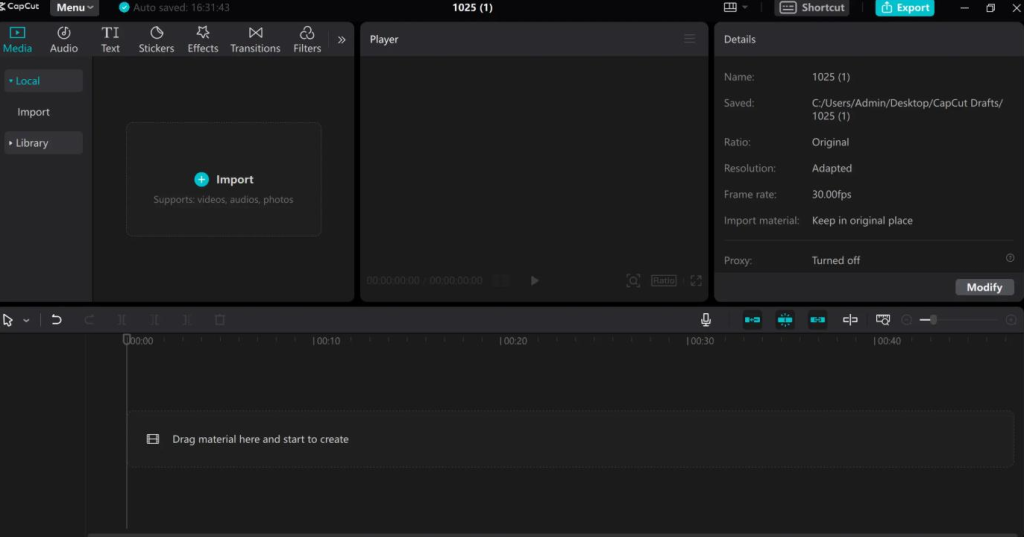This screenshot has width=1024, height=537.
Task: Open the Menu dropdown
Action: pyautogui.click(x=74, y=8)
